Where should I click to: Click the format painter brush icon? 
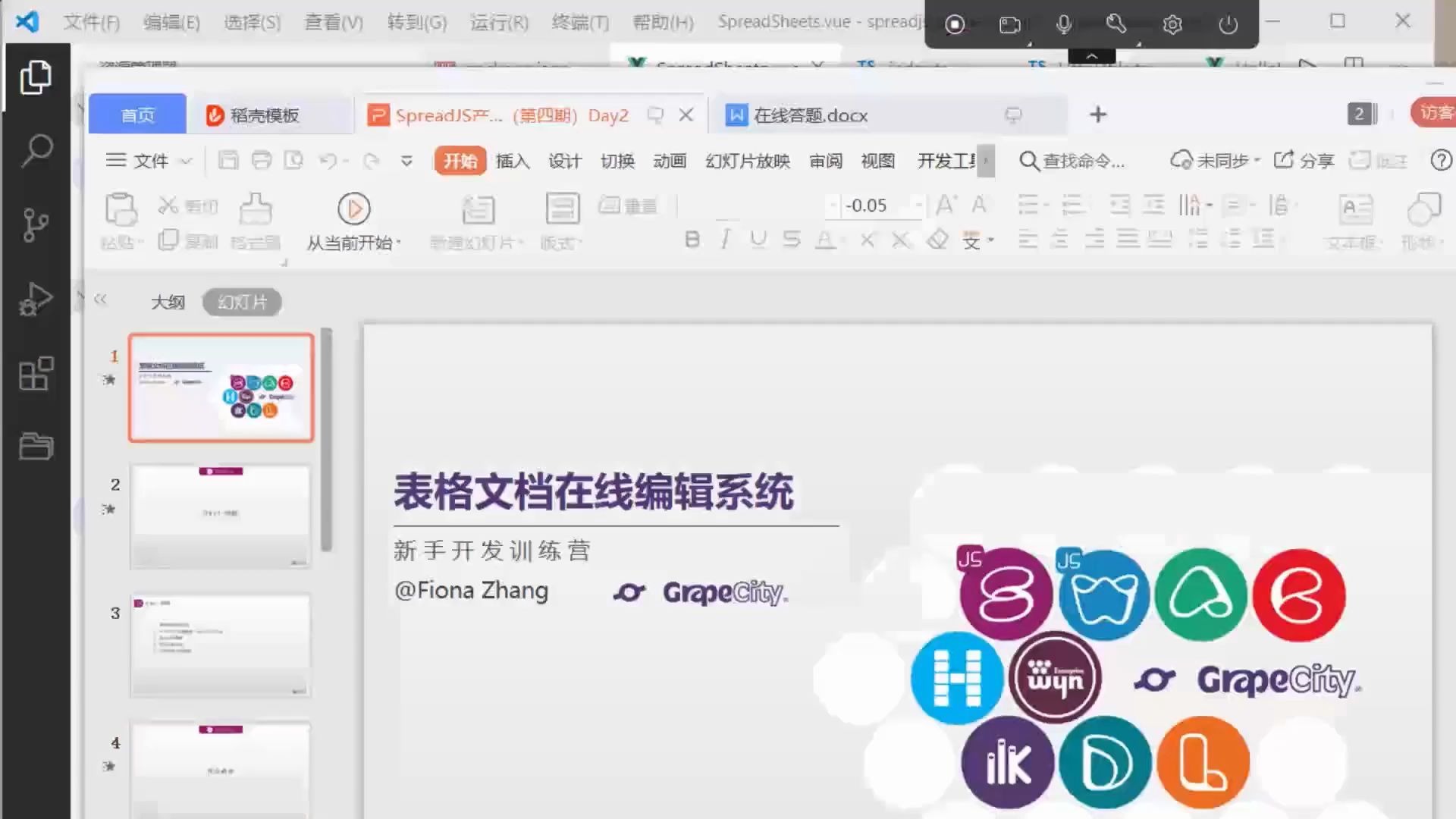[256, 209]
